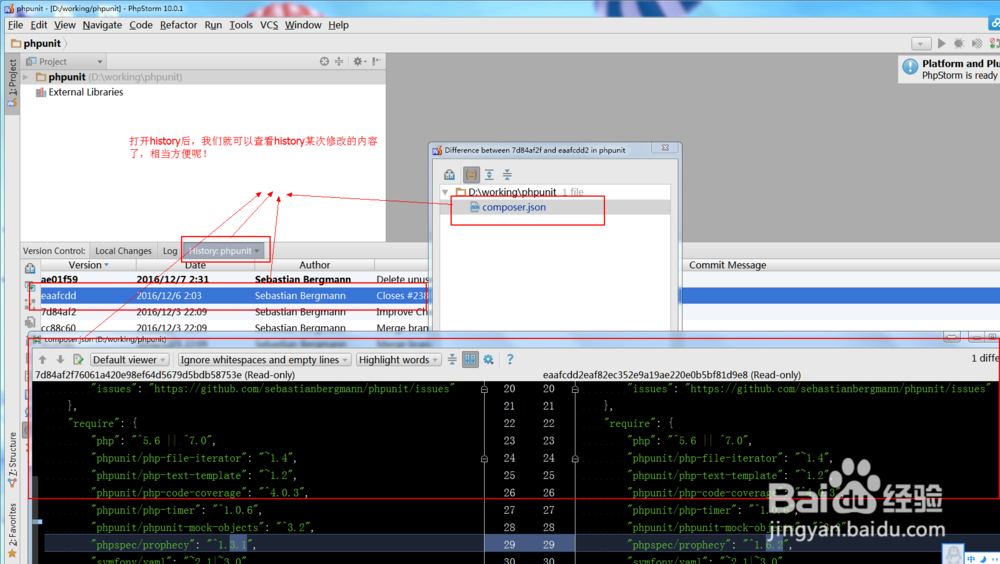Click the Run with Coverage icon
The height and width of the screenshot is (564, 1000).
pyautogui.click(x=976, y=43)
